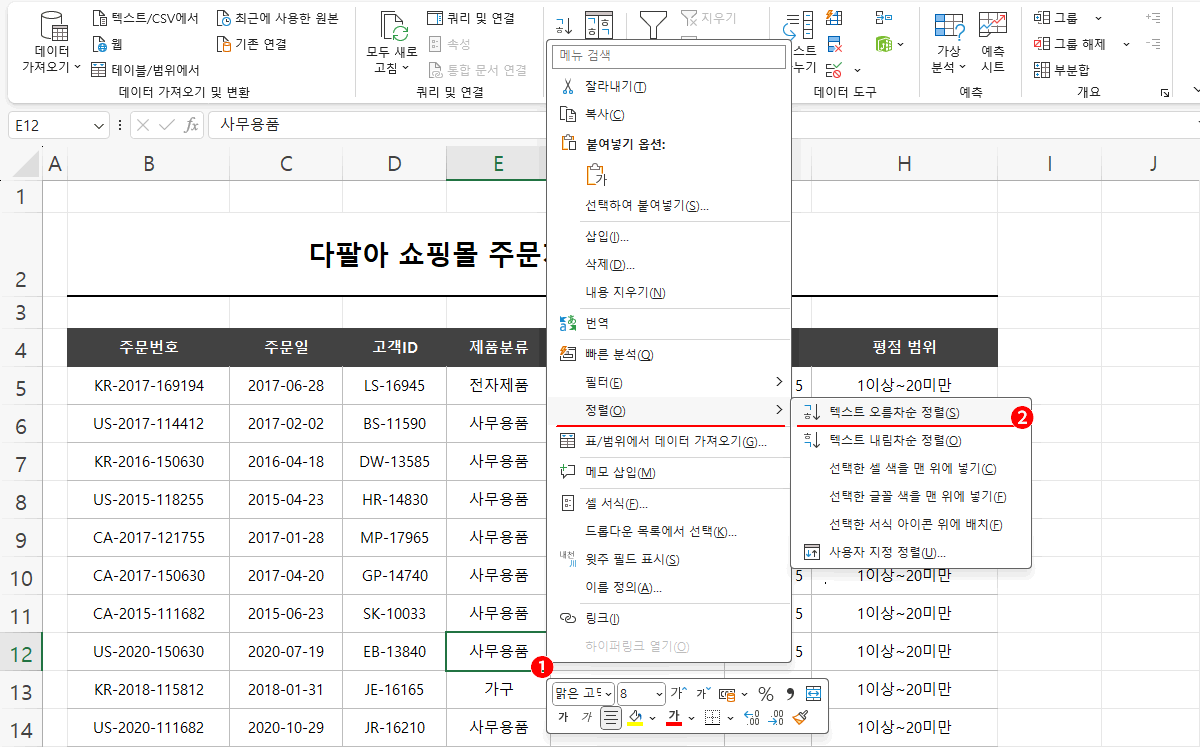Sort text ascending (텍스트 오름차순 정렬)
Image resolution: width=1200 pixels, height=747 pixels.
point(911,412)
